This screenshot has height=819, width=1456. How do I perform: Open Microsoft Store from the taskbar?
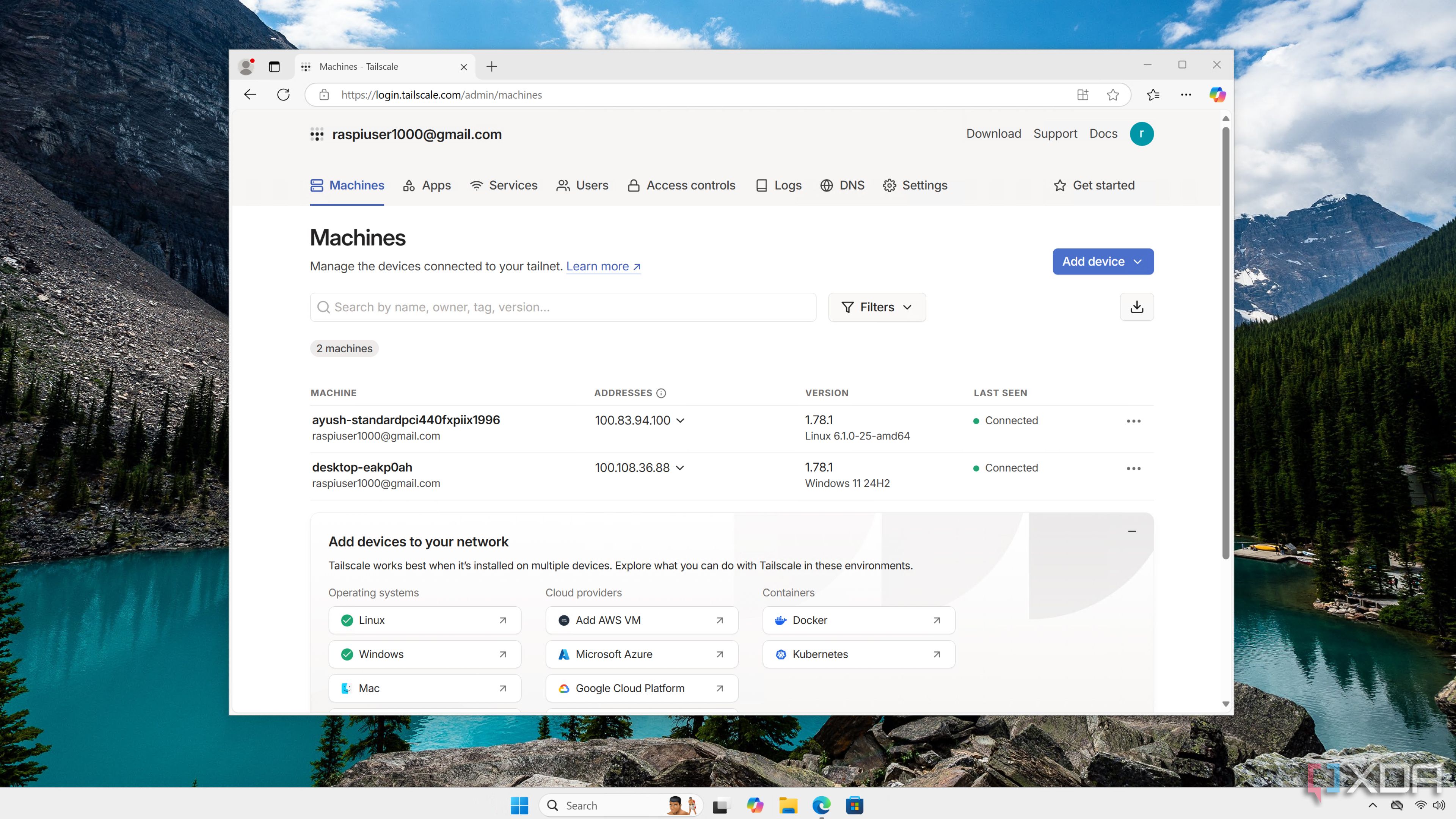point(855,805)
